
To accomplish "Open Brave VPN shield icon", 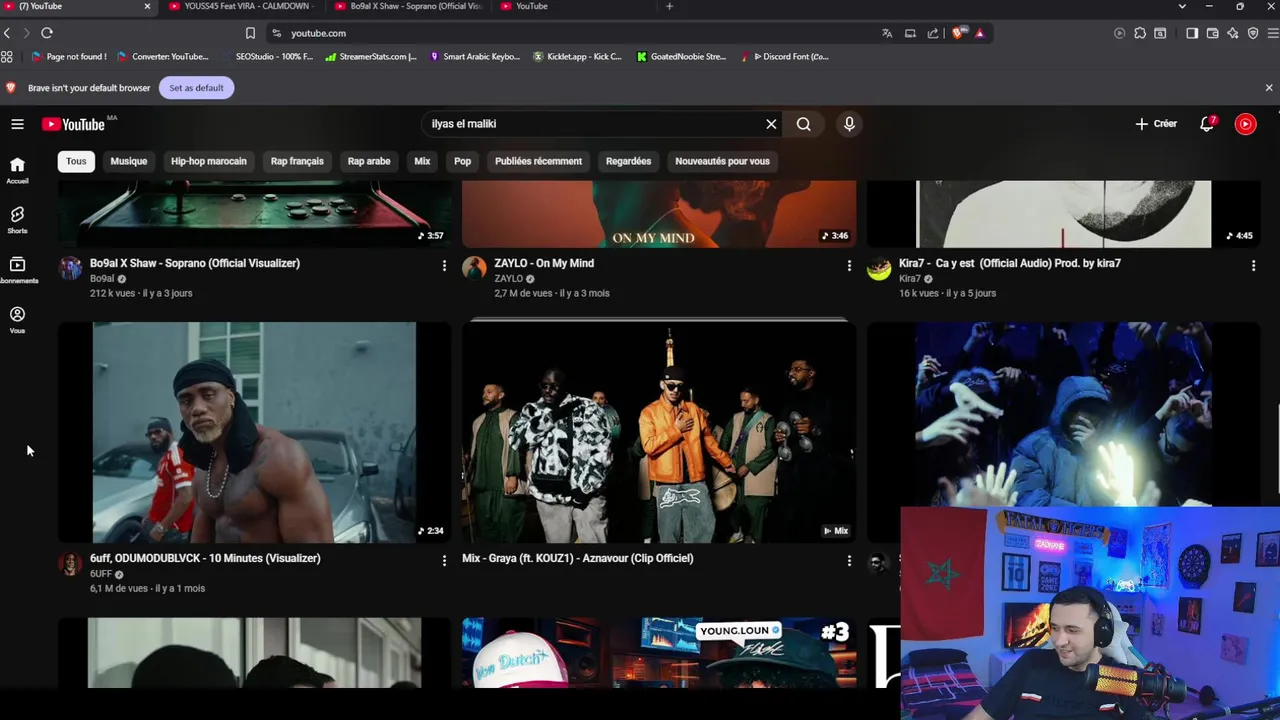I will [x=1253, y=33].
